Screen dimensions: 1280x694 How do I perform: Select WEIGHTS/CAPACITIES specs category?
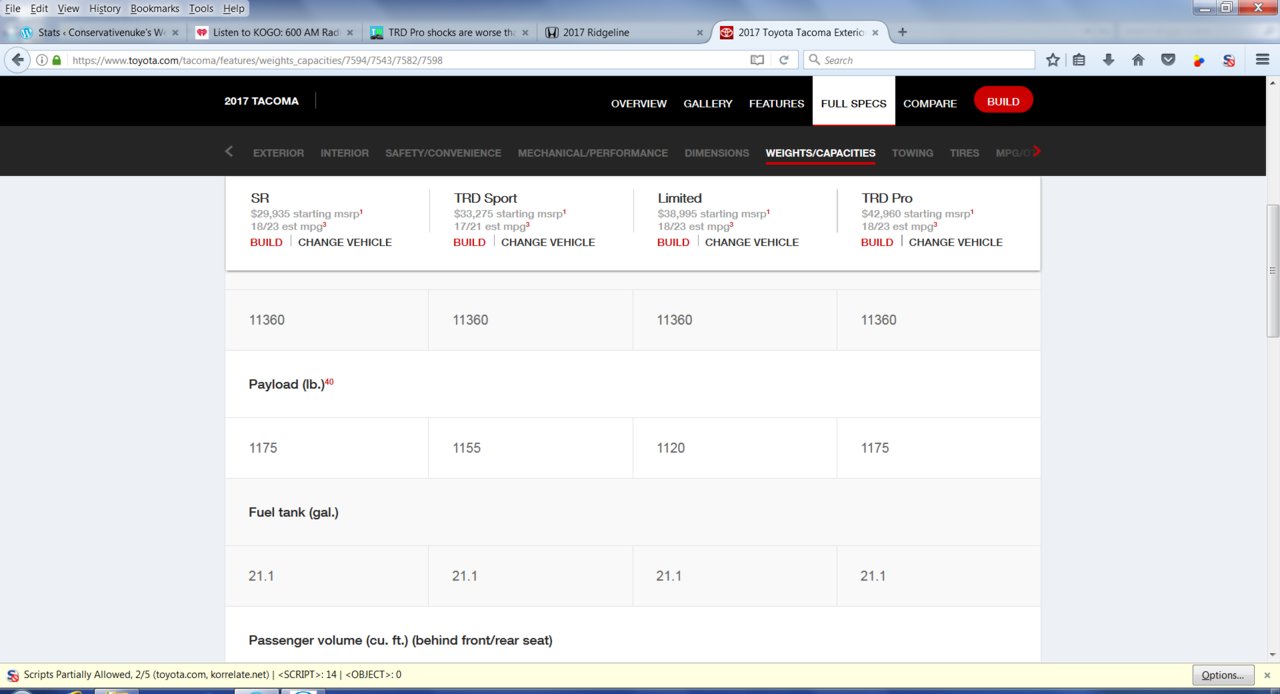pos(820,153)
